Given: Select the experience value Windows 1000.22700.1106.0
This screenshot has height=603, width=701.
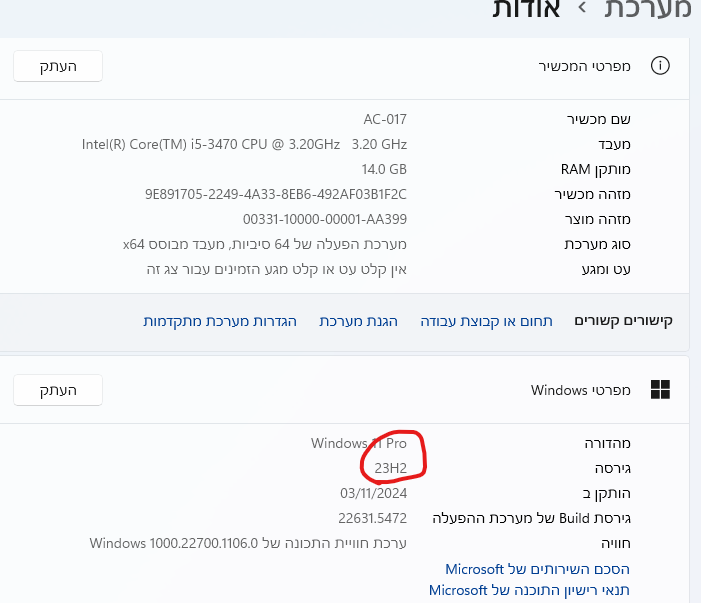Looking at the screenshot, I should click(x=248, y=544).
